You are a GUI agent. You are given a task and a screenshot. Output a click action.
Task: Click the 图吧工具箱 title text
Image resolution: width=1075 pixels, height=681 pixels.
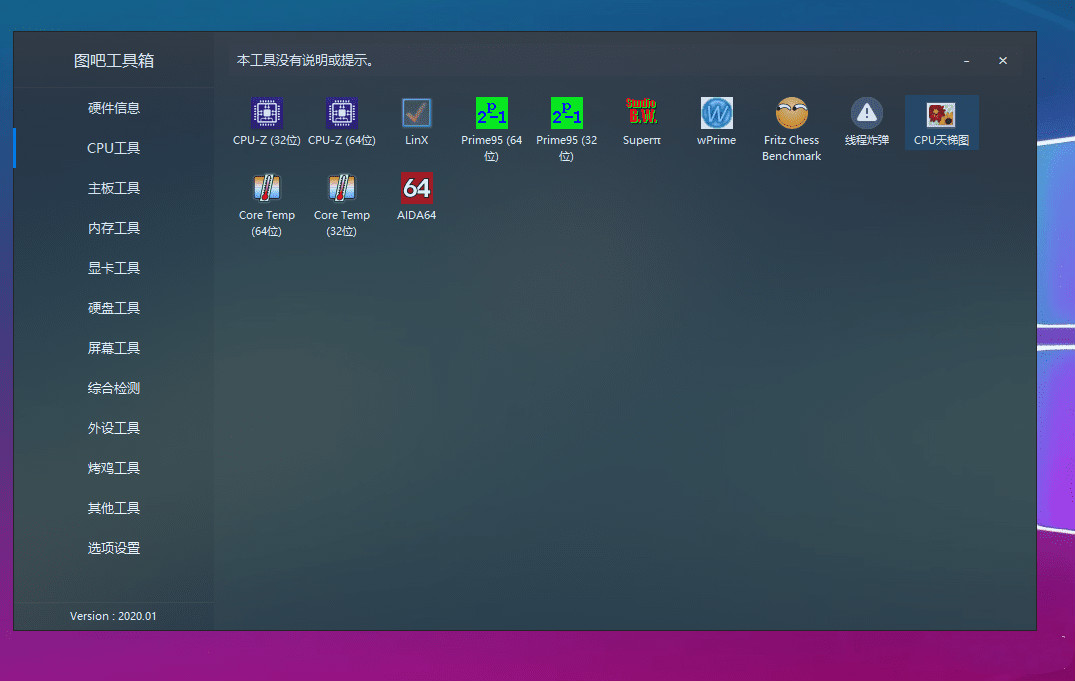114,60
